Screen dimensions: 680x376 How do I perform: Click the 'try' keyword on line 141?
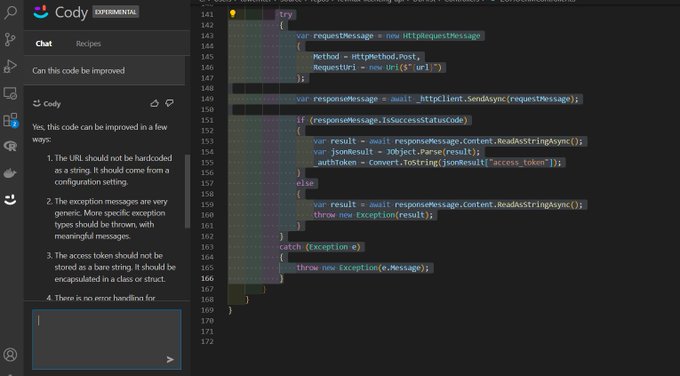click(285, 14)
